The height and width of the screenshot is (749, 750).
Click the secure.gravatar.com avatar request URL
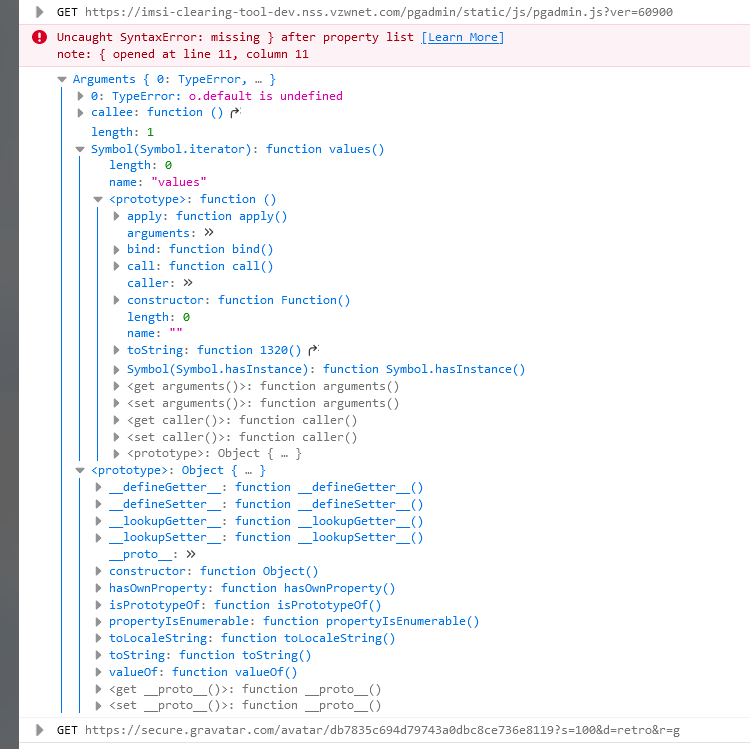pyautogui.click(x=382, y=730)
